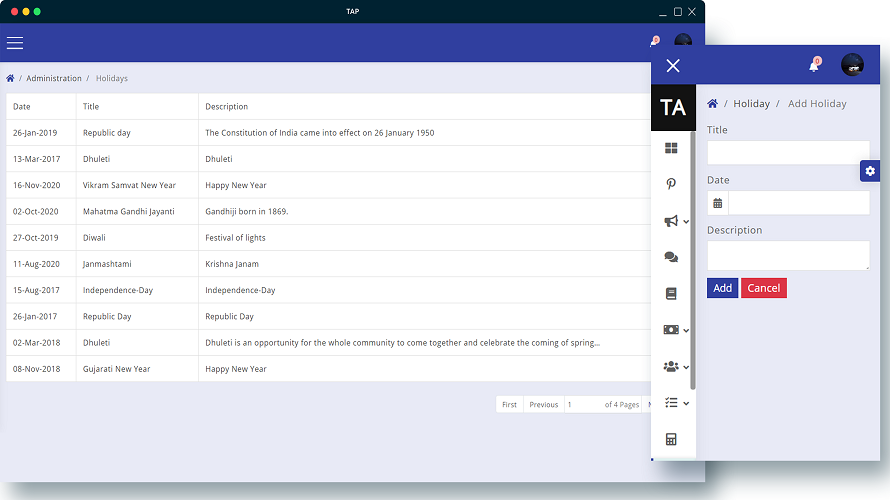
Task: Focus the Title input field
Action: tap(788, 153)
